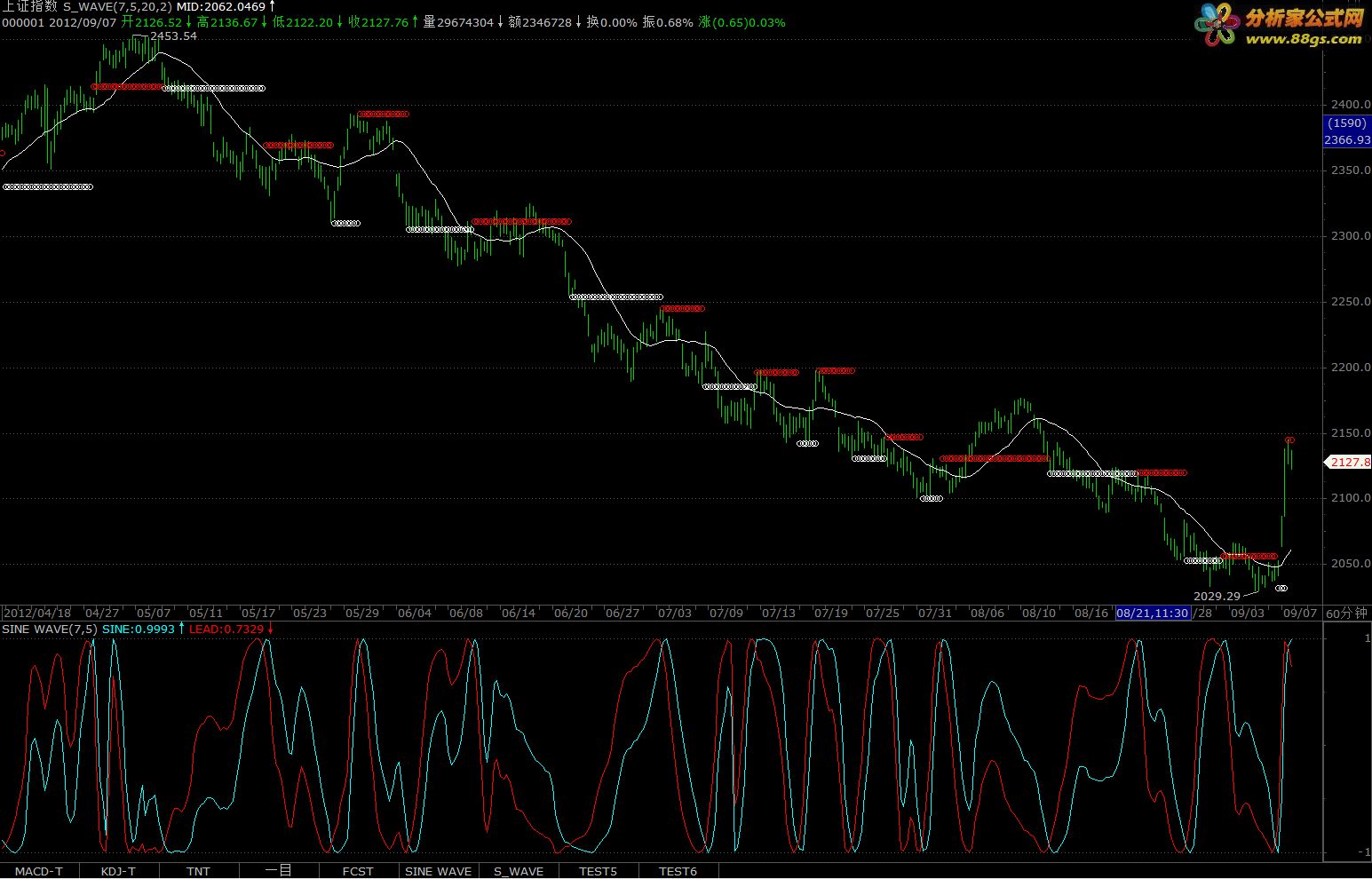Select the 09/07 date on the time axis
Image resolution: width=1372 pixels, height=879 pixels.
coord(1299,613)
